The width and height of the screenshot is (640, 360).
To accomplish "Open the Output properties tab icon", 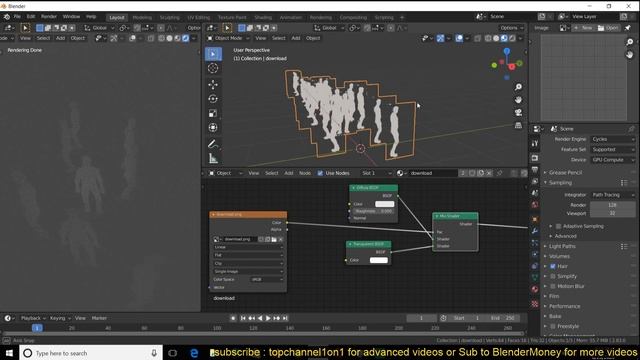I will coord(535,170).
